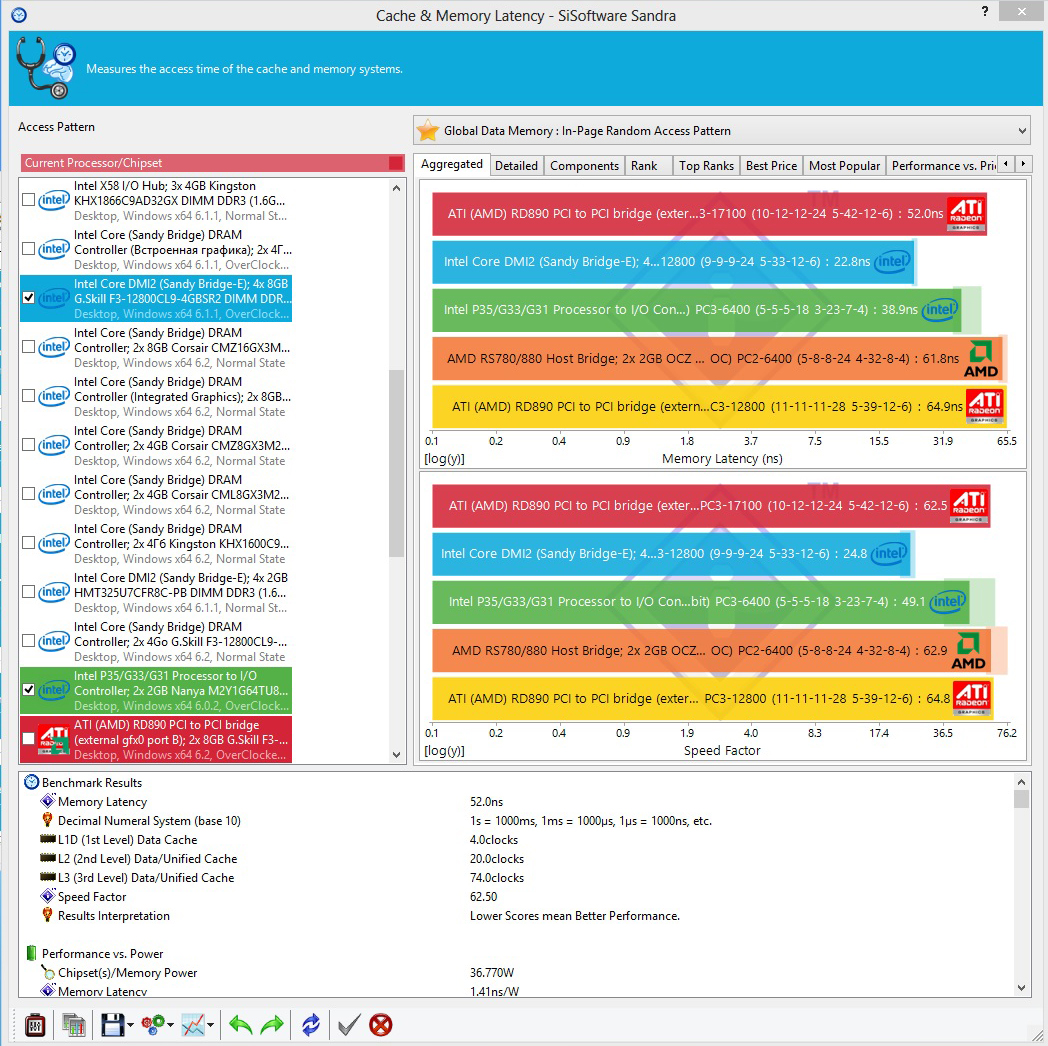Click the line chart graph icon

point(194,1025)
